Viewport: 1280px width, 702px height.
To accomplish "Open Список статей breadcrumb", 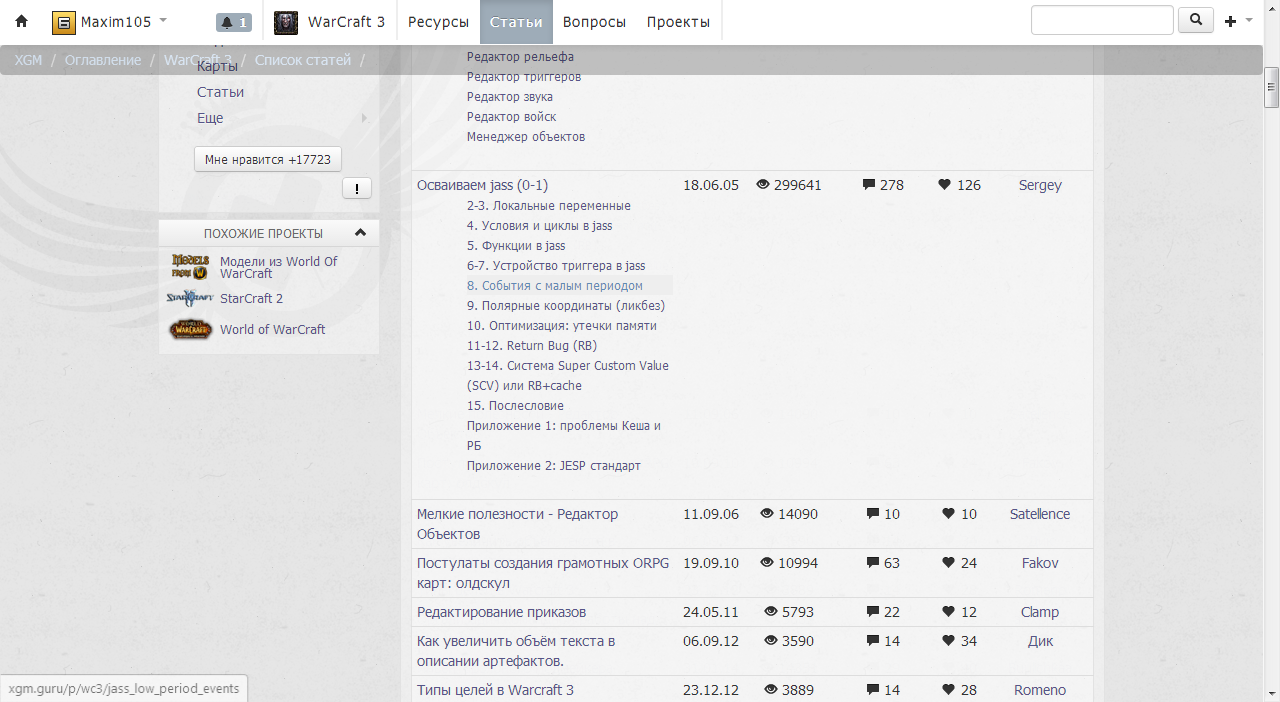I will pos(303,60).
